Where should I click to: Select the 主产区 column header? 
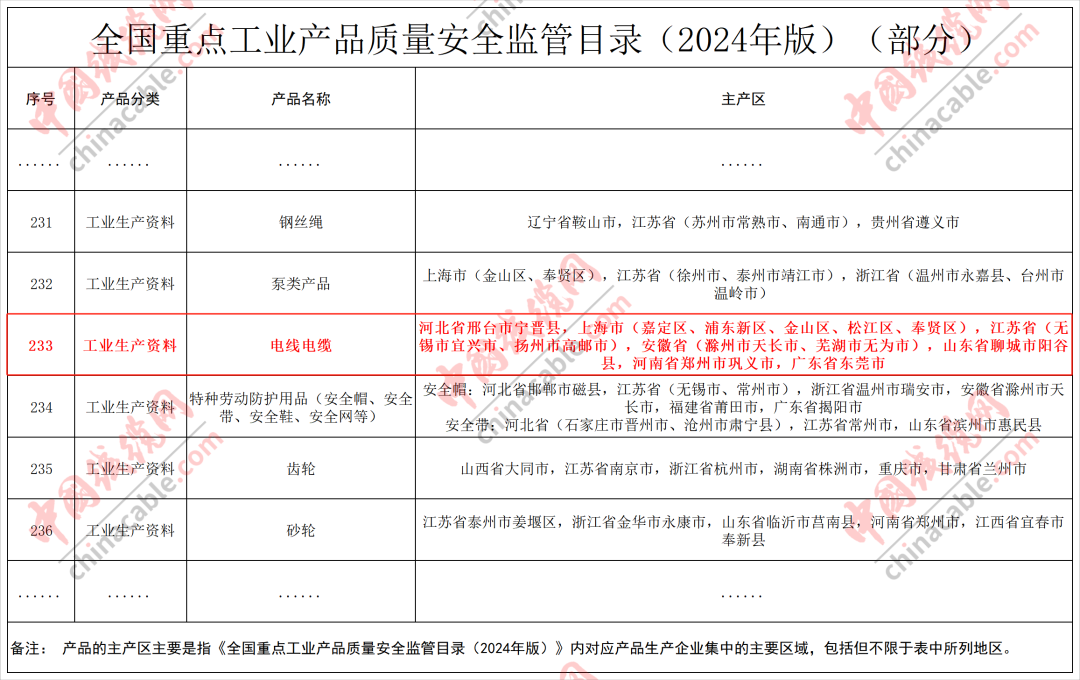743,99
